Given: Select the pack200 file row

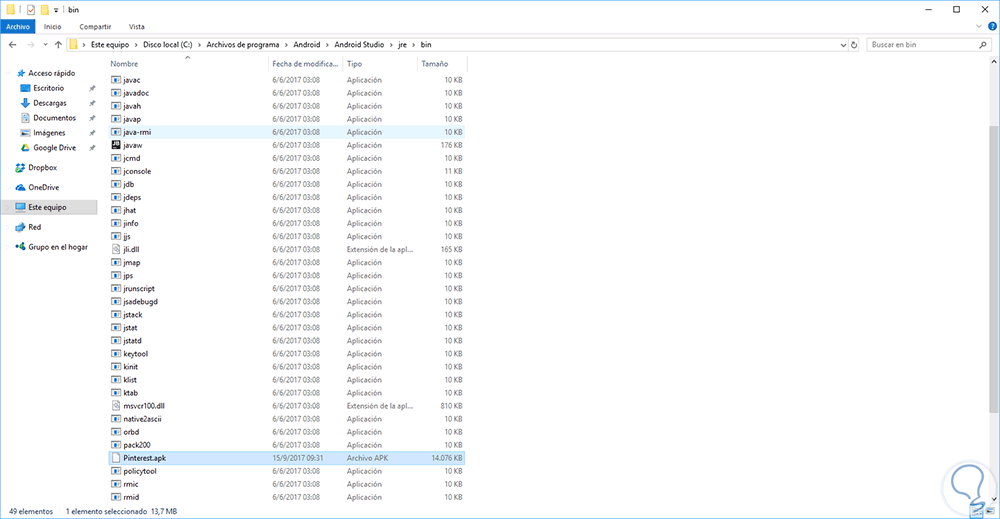Looking at the screenshot, I should [286, 445].
